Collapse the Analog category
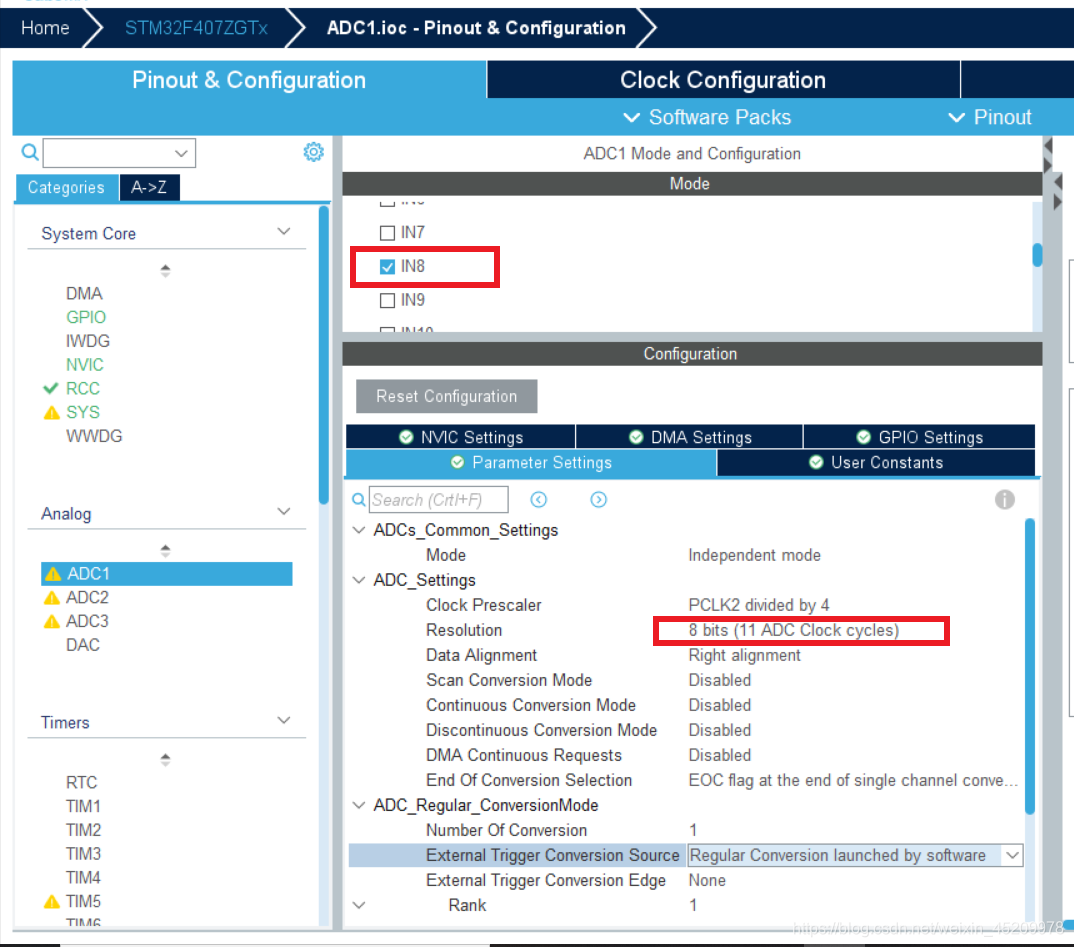Image resolution: width=1074 pixels, height=947 pixels. coord(284,512)
